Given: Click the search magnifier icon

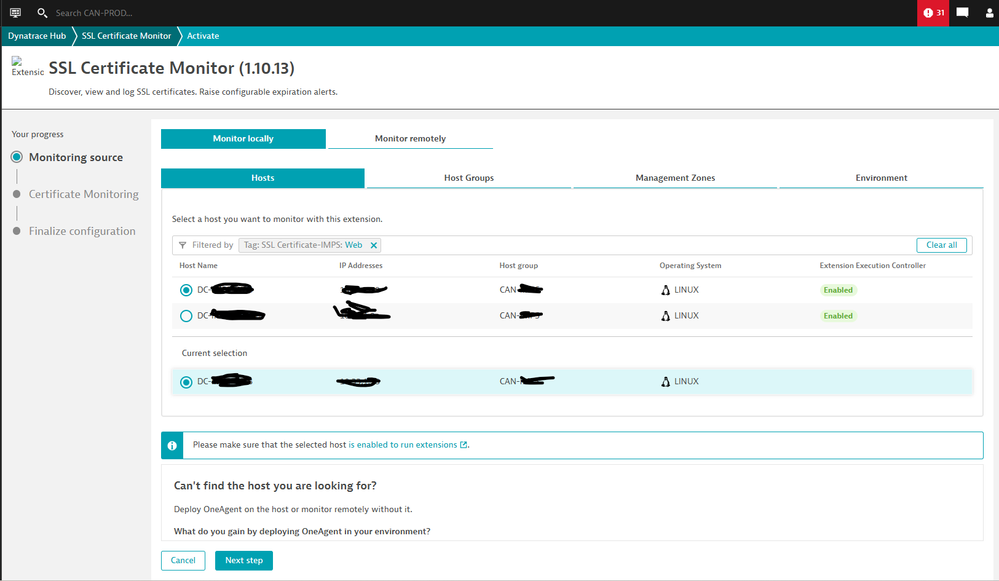Looking at the screenshot, I should tap(42, 13).
